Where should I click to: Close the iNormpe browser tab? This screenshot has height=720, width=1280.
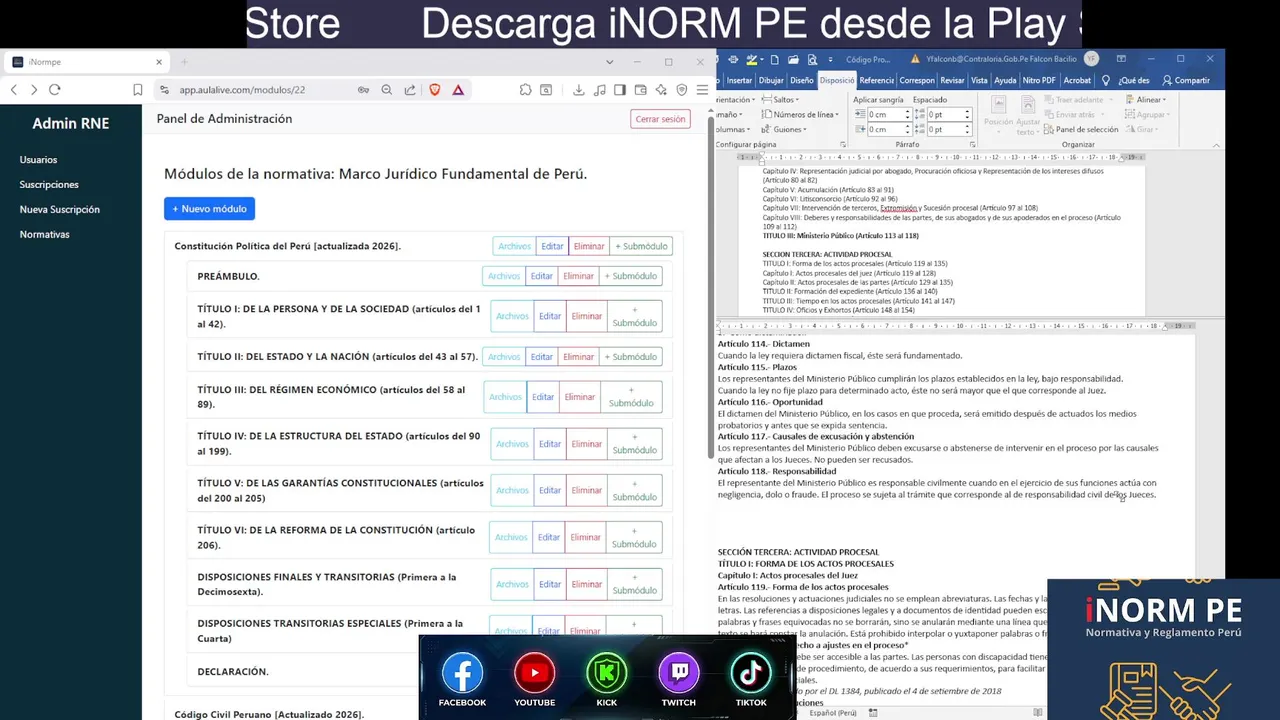[158, 62]
